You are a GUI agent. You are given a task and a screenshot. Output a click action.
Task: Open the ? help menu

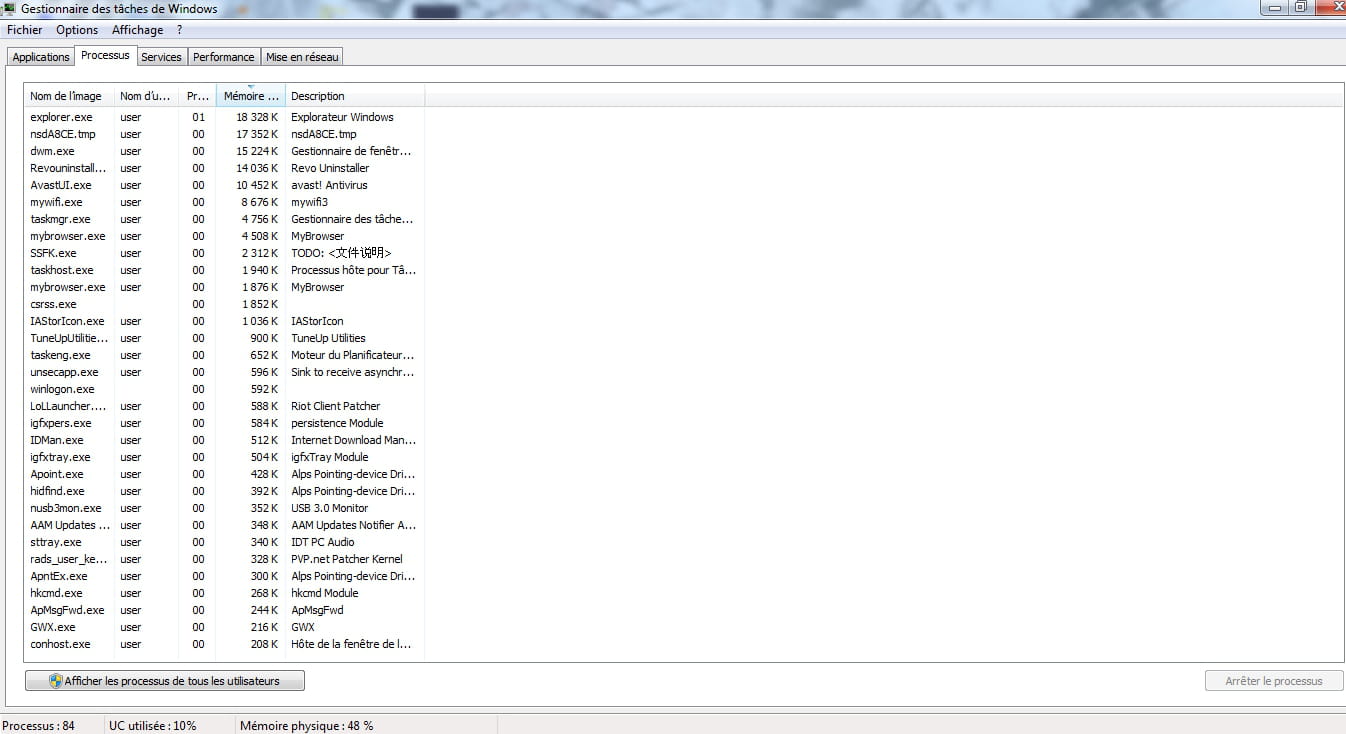pos(179,30)
